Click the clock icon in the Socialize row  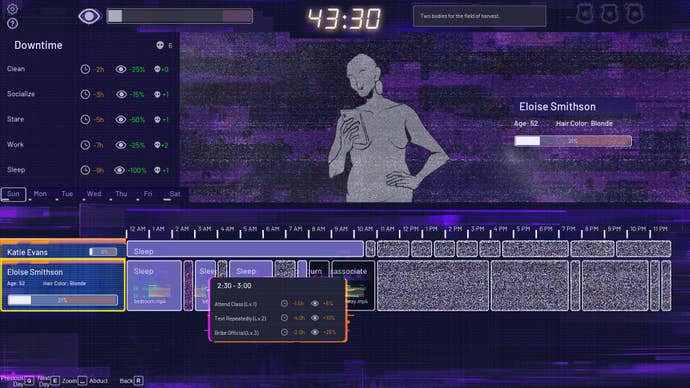[x=85, y=94]
